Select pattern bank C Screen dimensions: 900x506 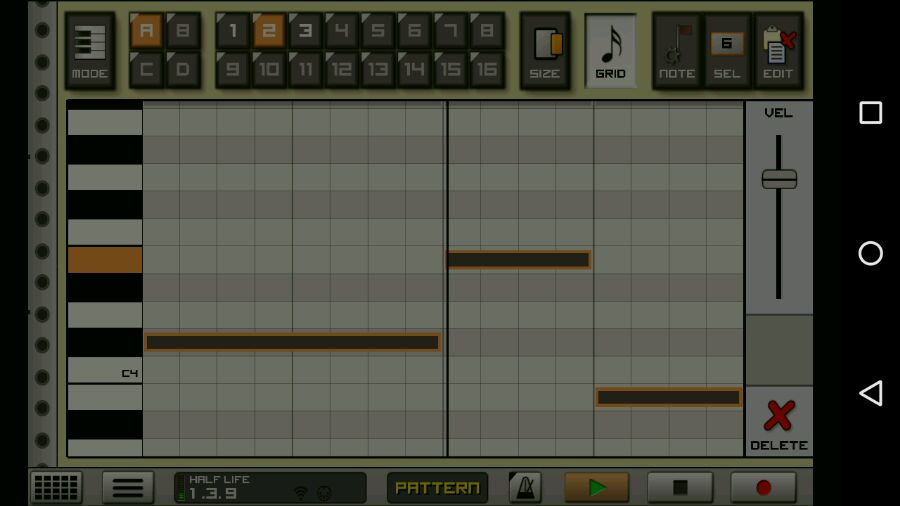tap(146, 69)
